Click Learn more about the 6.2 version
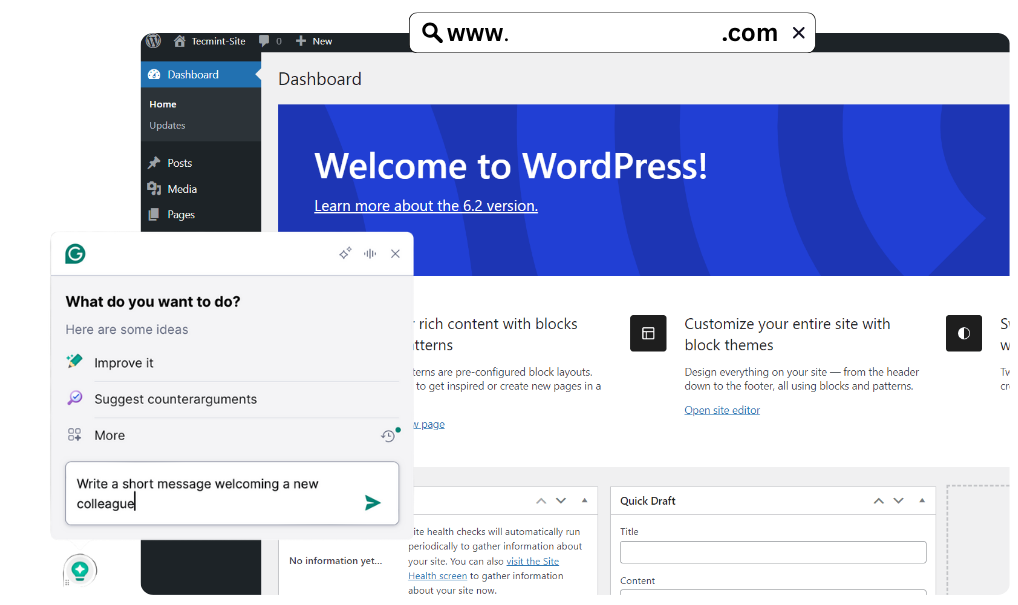 tap(426, 206)
